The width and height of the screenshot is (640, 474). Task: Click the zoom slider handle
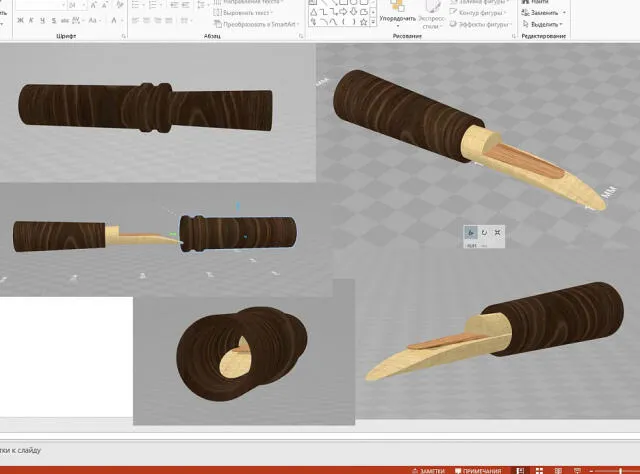coord(620,471)
